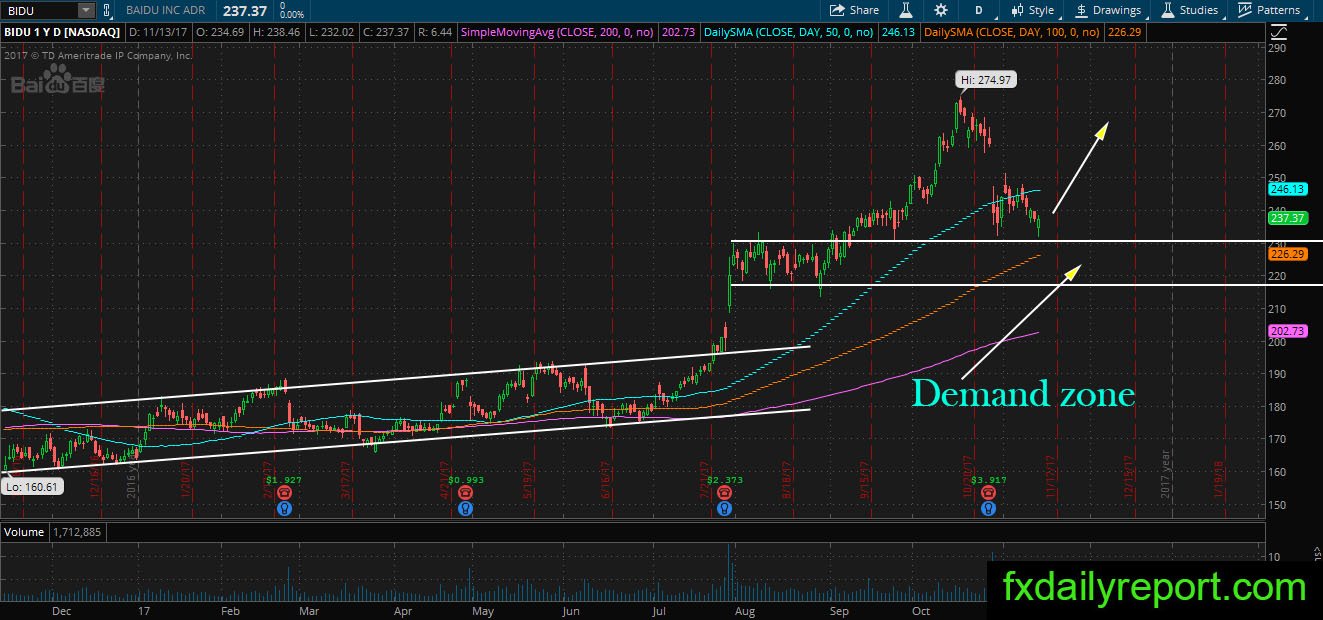Click the pattern chart icon beside Patterns

click(x=1245, y=10)
